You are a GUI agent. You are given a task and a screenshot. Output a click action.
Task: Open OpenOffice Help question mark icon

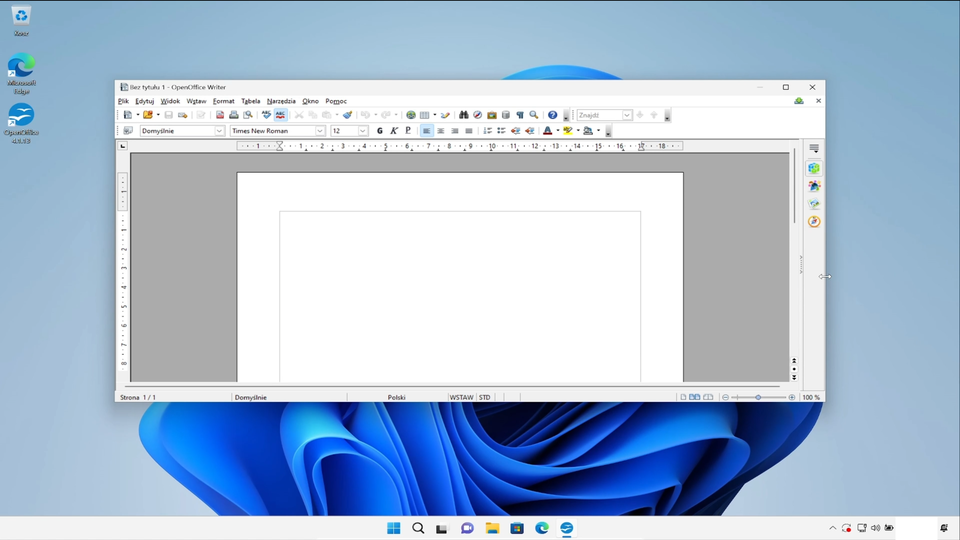coord(552,115)
